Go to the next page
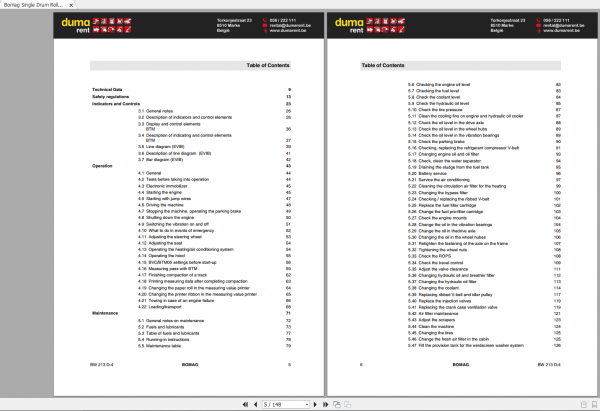 (x=315, y=404)
